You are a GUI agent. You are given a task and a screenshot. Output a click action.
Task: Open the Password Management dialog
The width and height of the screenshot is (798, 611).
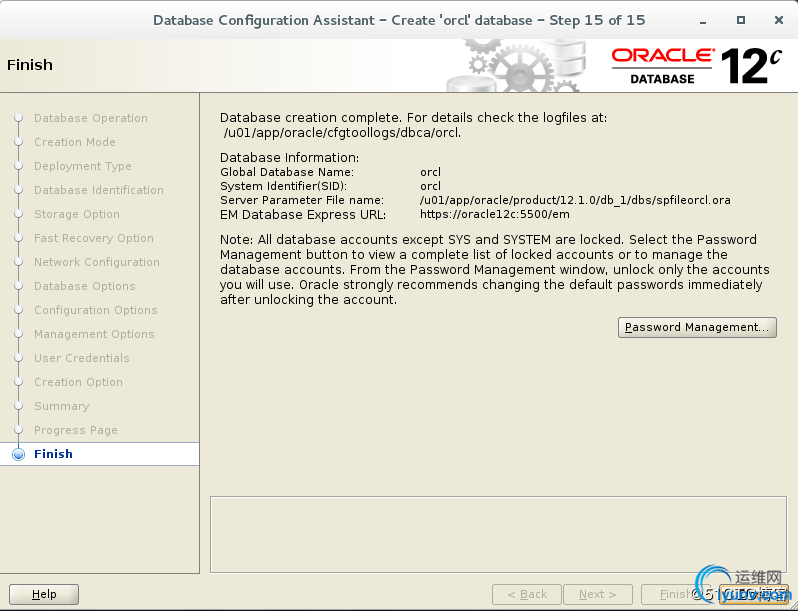pos(697,327)
